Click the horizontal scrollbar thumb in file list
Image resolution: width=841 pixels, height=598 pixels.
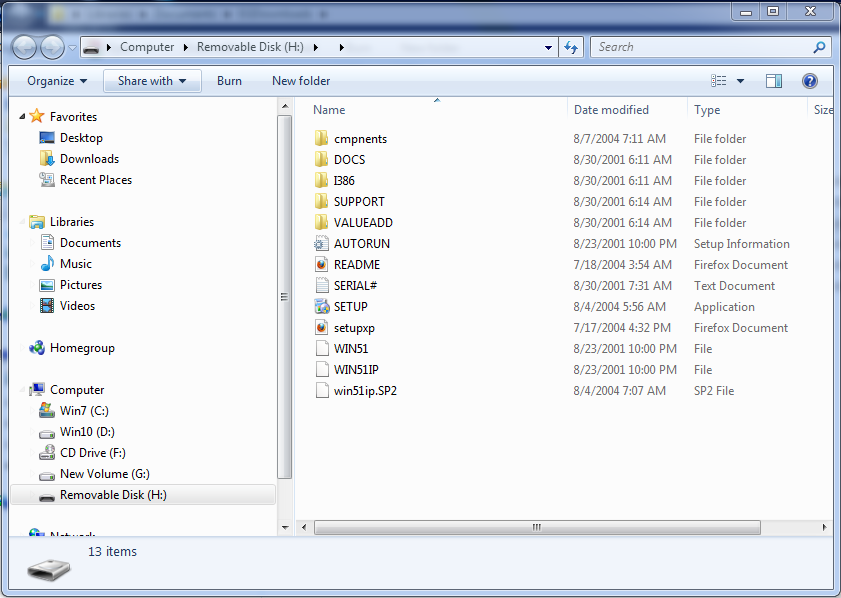[537, 527]
